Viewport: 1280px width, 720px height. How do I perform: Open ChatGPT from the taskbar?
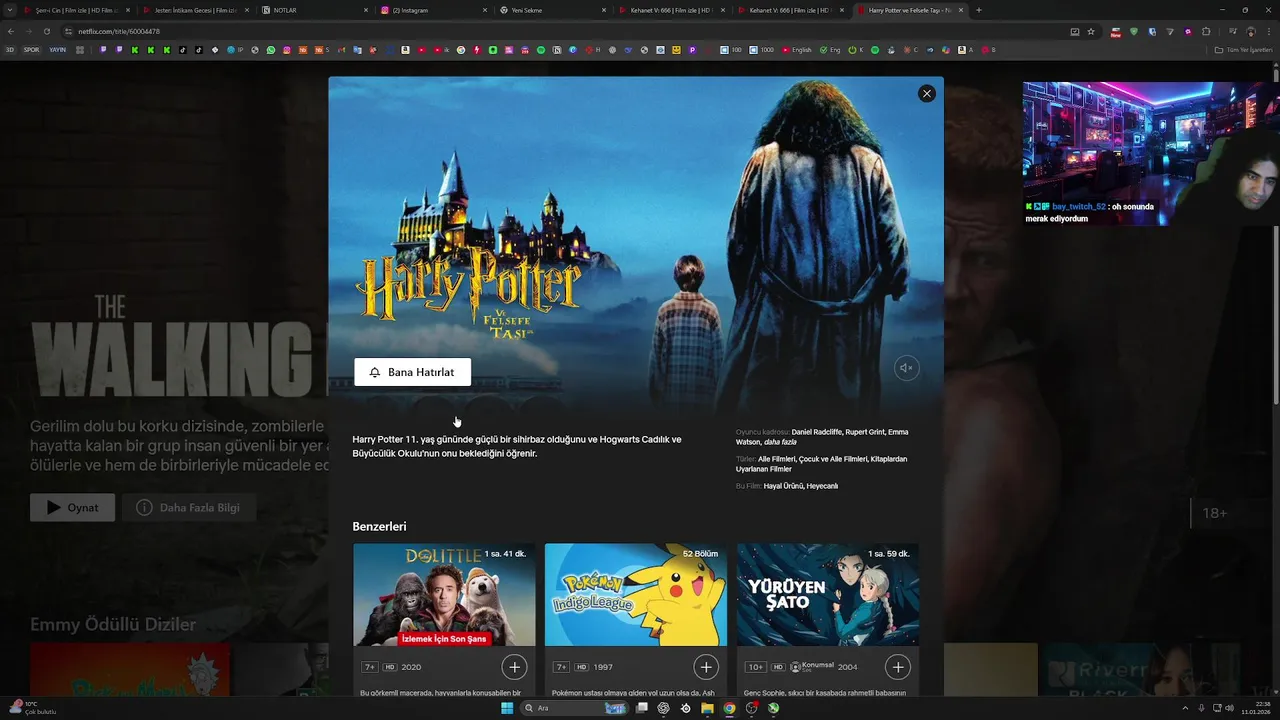click(663, 708)
